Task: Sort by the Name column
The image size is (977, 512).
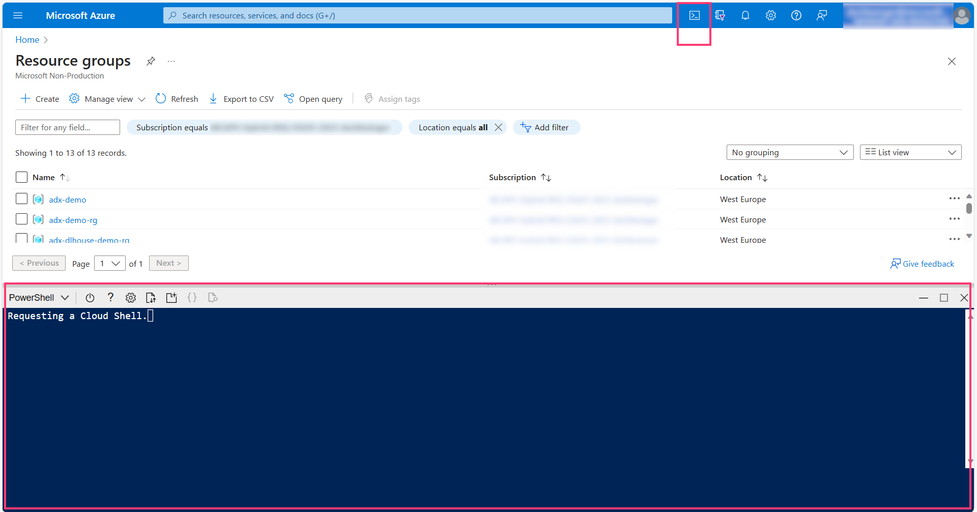Action: point(50,178)
